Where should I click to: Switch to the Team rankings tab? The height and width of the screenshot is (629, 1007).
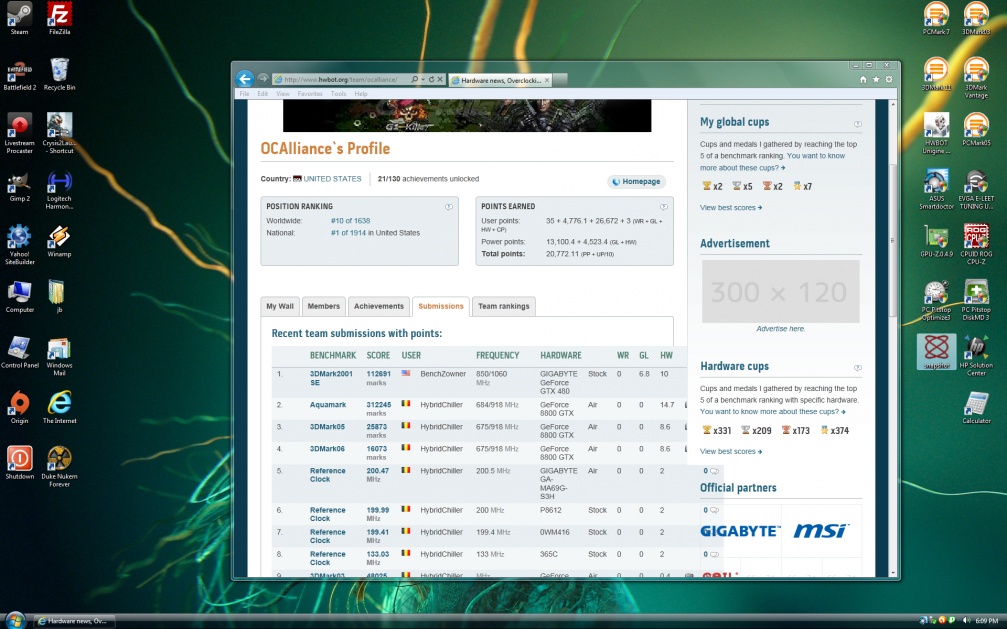(x=503, y=306)
